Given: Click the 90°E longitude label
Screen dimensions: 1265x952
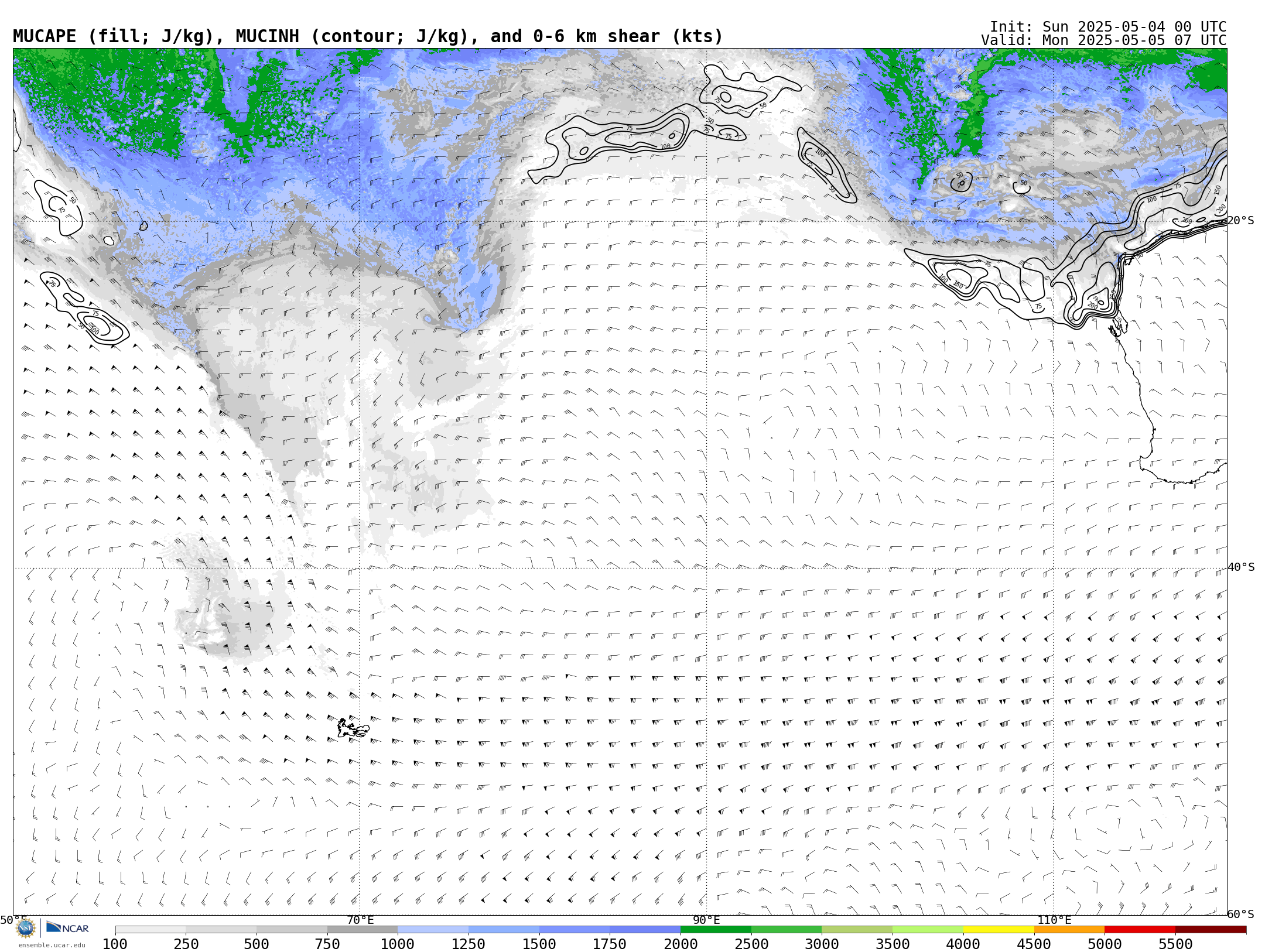Looking at the screenshot, I should click(706, 920).
